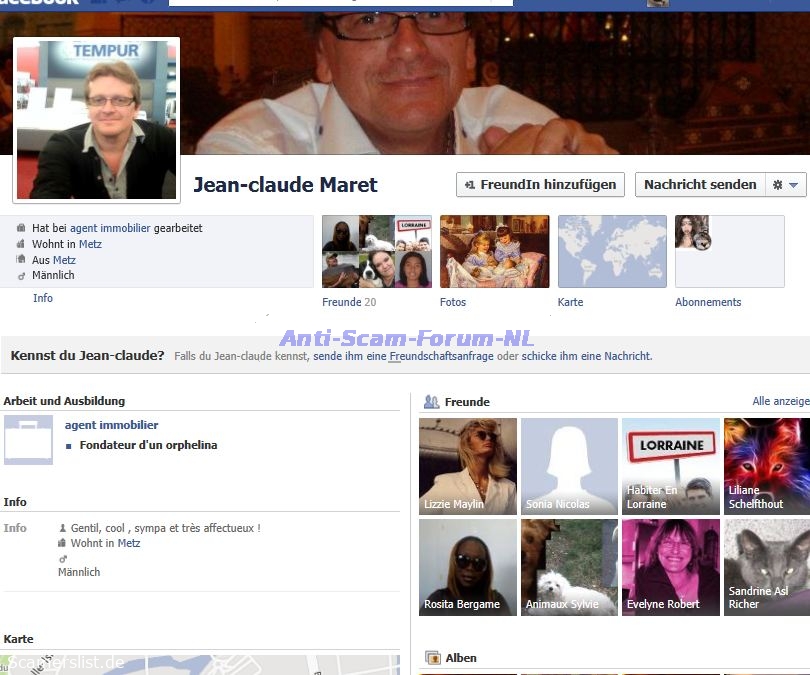Screen dimensions: 810x675
Task: Open the Karte world map tile
Action: 612,252
